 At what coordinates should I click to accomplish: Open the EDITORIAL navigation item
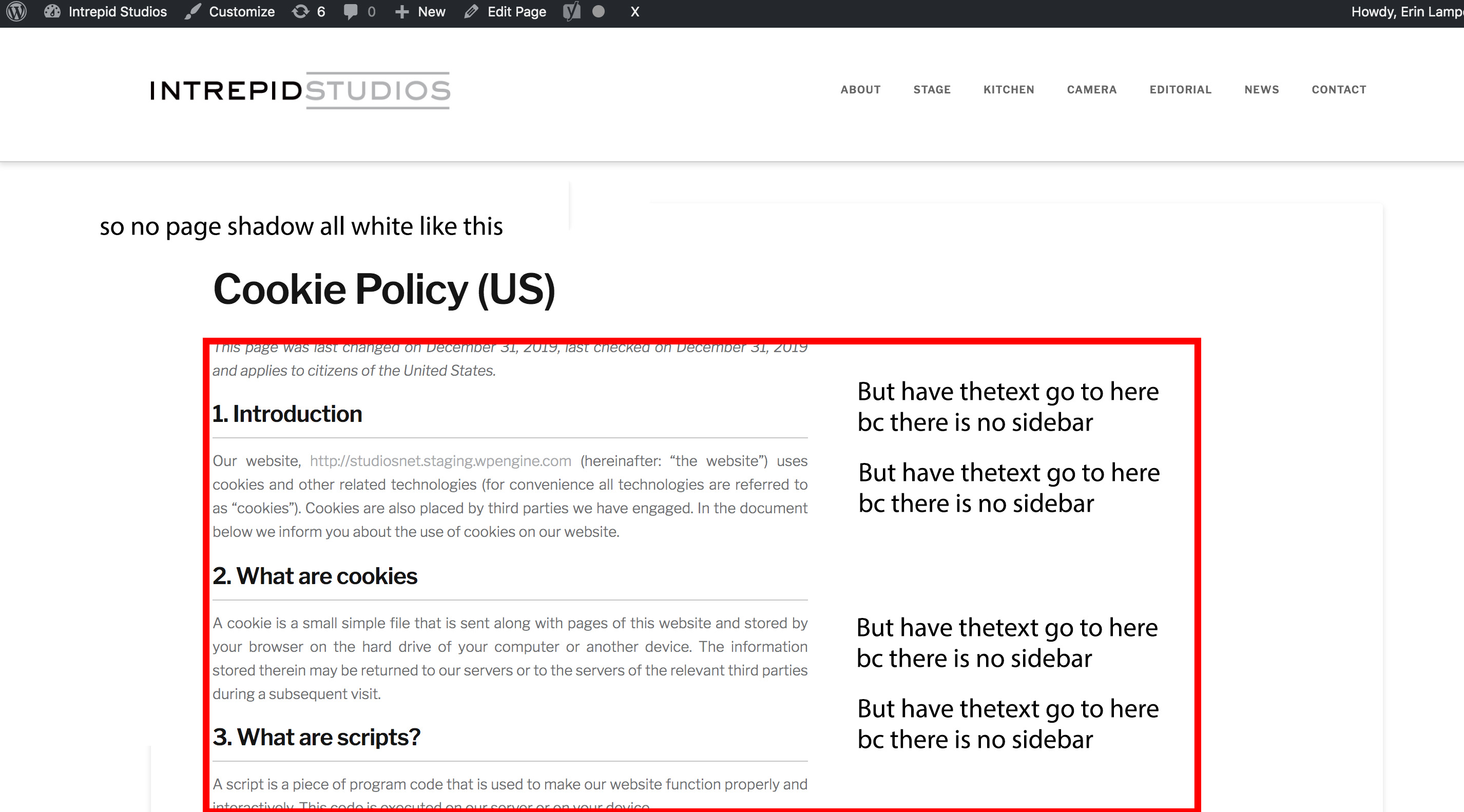point(1181,90)
